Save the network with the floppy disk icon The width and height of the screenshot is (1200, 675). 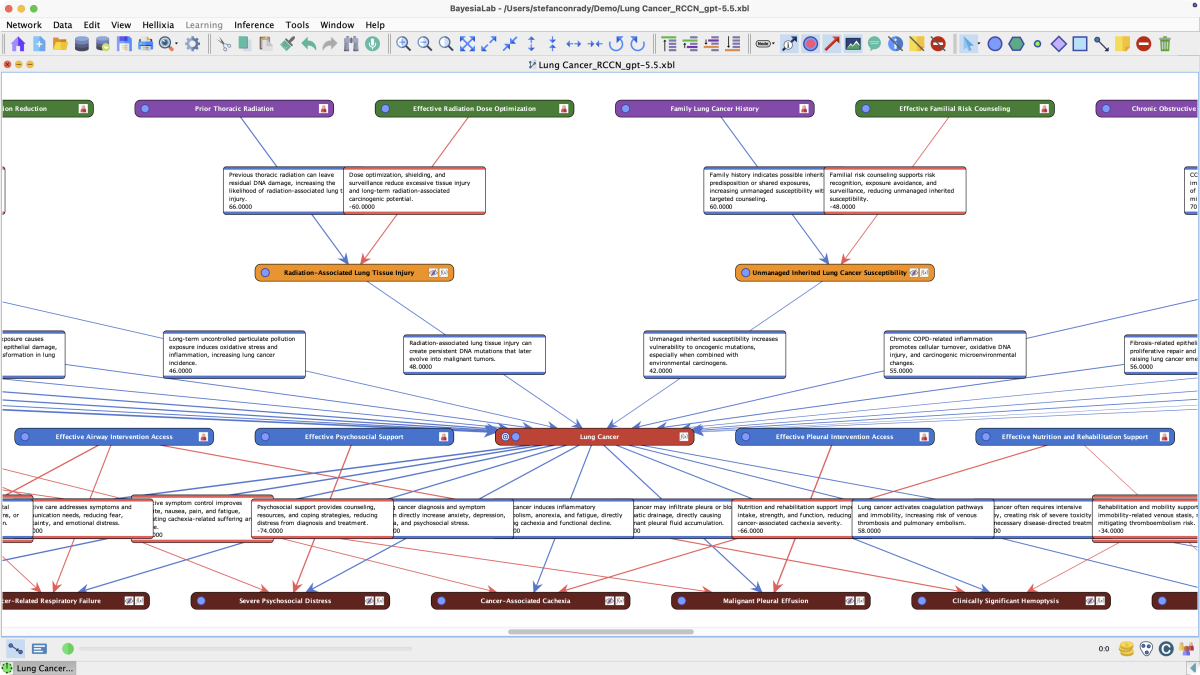click(x=124, y=44)
